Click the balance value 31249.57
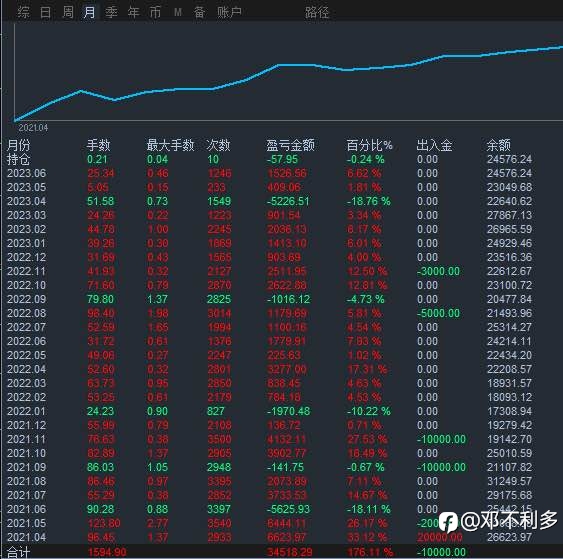This screenshot has height=559, width=563. tap(510, 481)
